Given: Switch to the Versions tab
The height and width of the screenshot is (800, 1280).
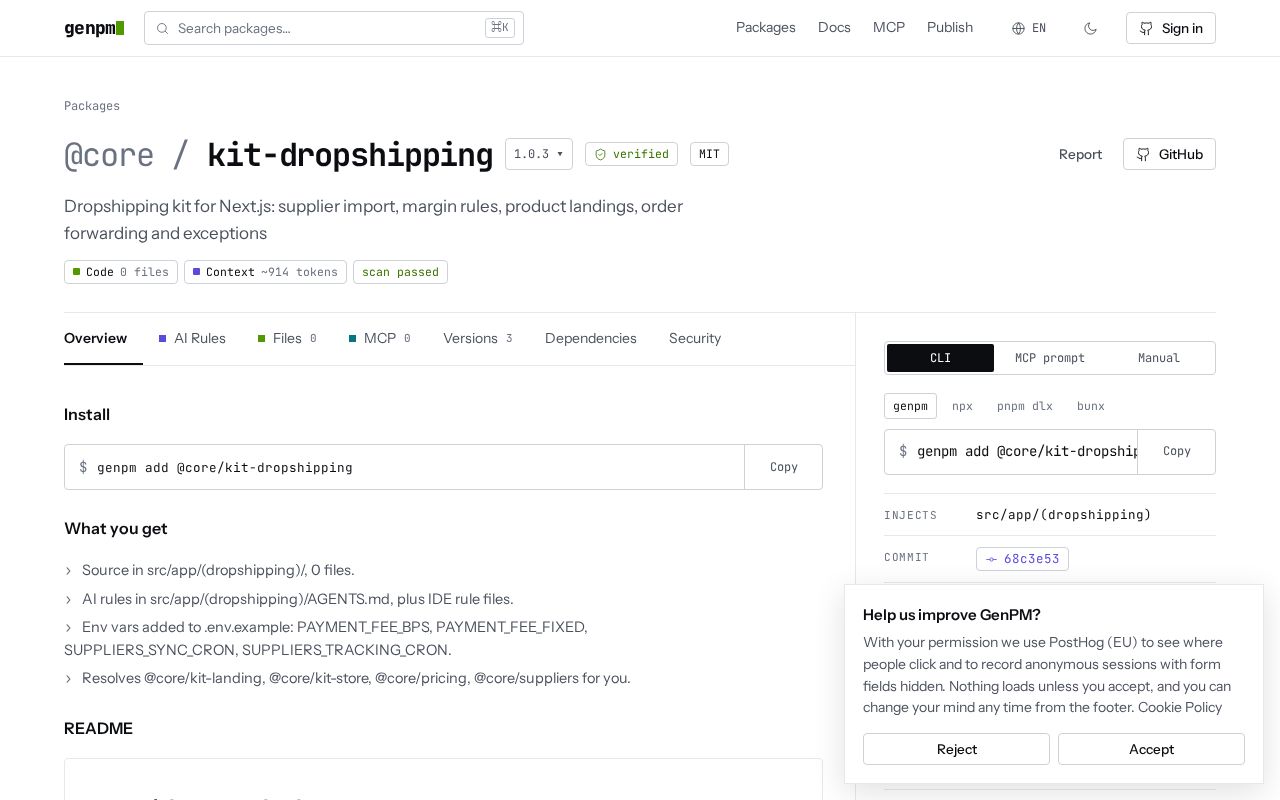Looking at the screenshot, I should (478, 338).
